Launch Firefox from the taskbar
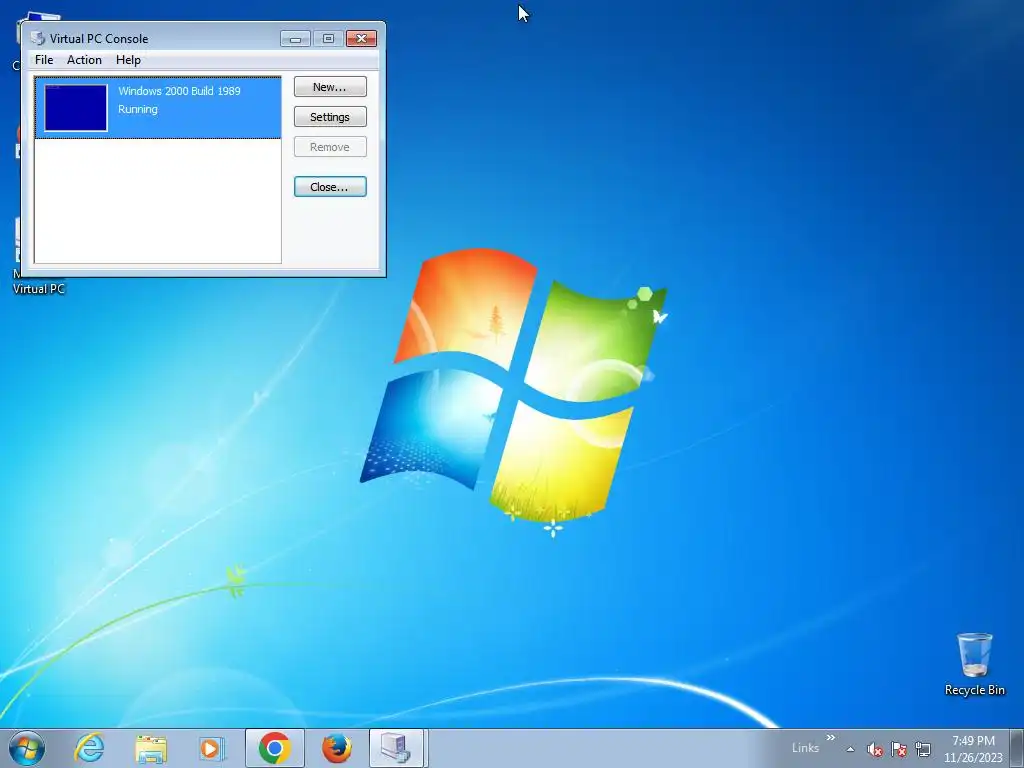The width and height of the screenshot is (1024, 768). pyautogui.click(x=337, y=748)
